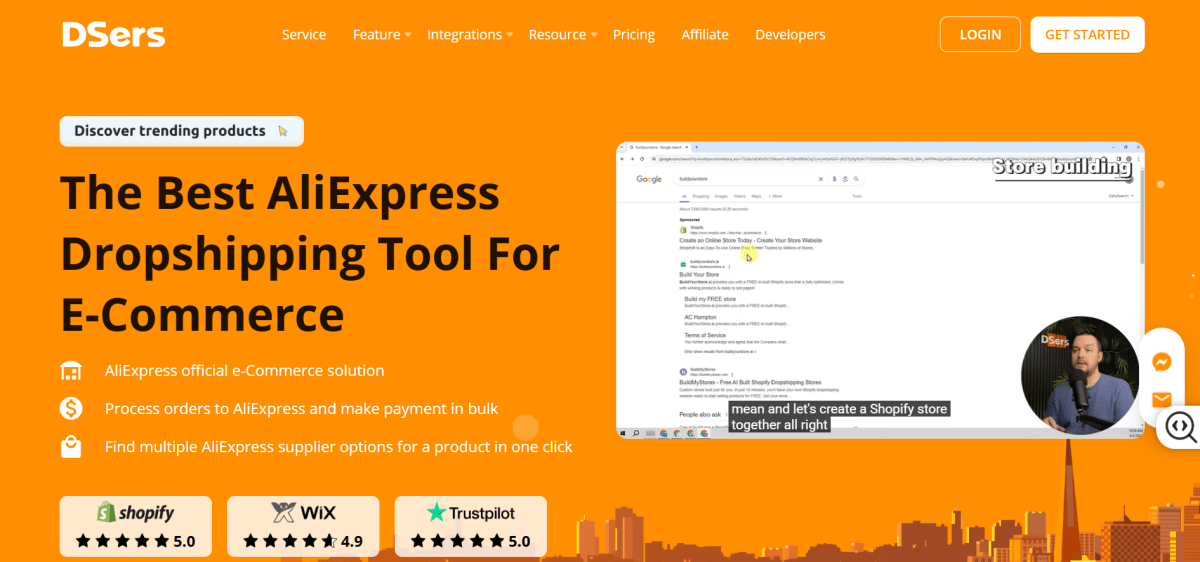Click the text 'AliExpress official e-Commerce solution'
Screen dimensions: 1200x562
244,371
